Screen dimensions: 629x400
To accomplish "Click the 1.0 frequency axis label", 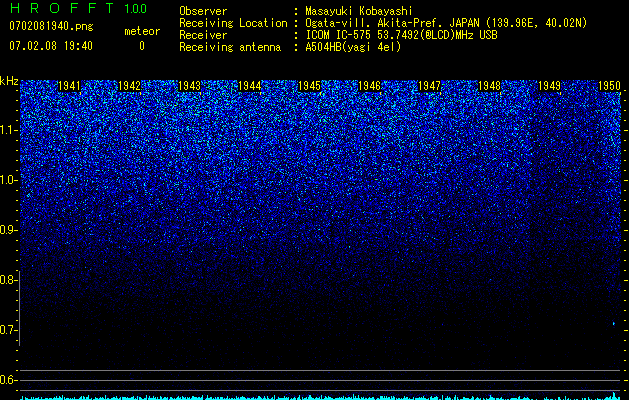I will click(x=8, y=180).
